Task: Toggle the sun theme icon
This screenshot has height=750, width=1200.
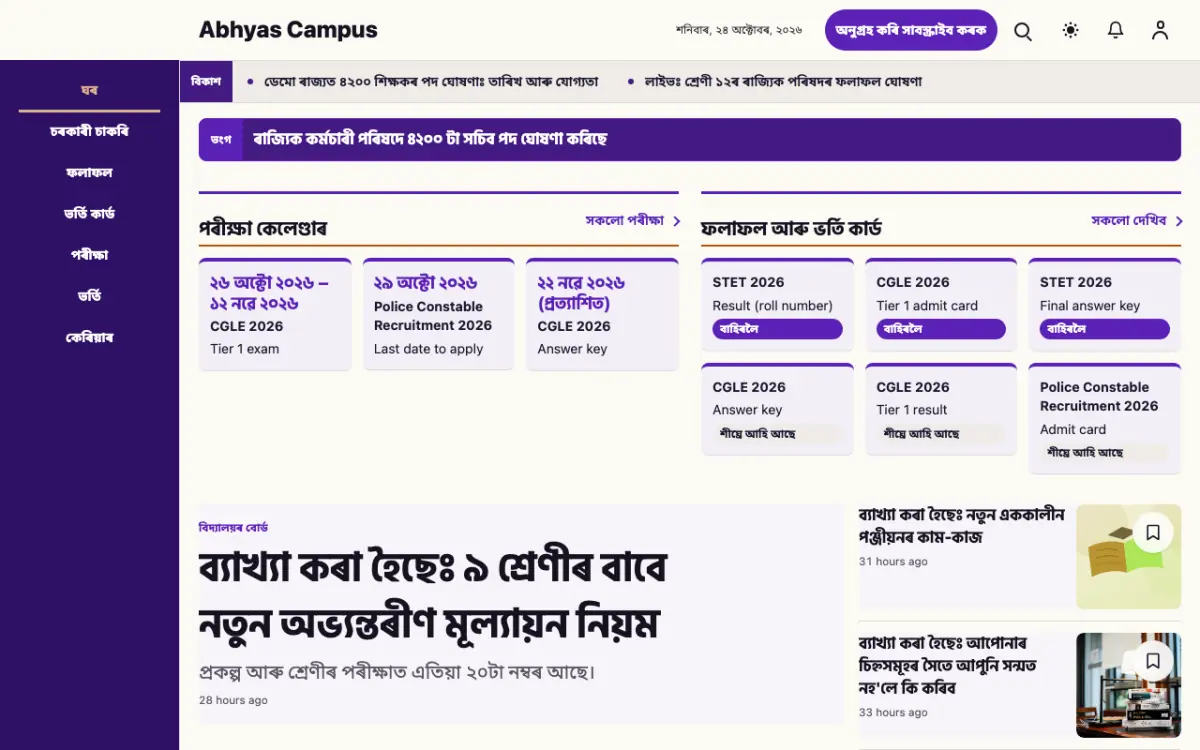Action: click(x=1070, y=31)
